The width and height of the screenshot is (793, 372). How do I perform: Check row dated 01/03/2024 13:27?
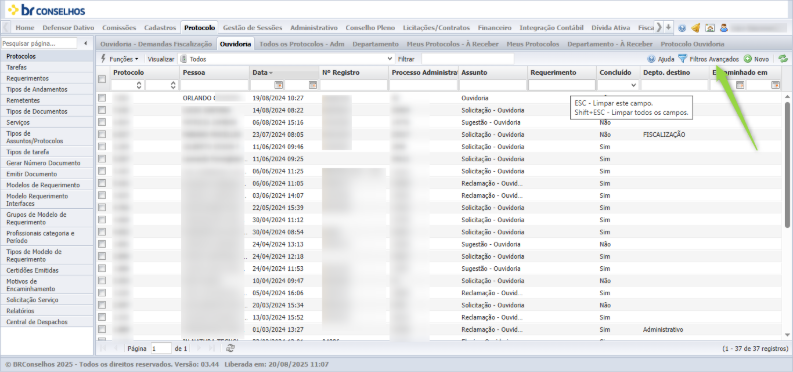tap(102, 329)
